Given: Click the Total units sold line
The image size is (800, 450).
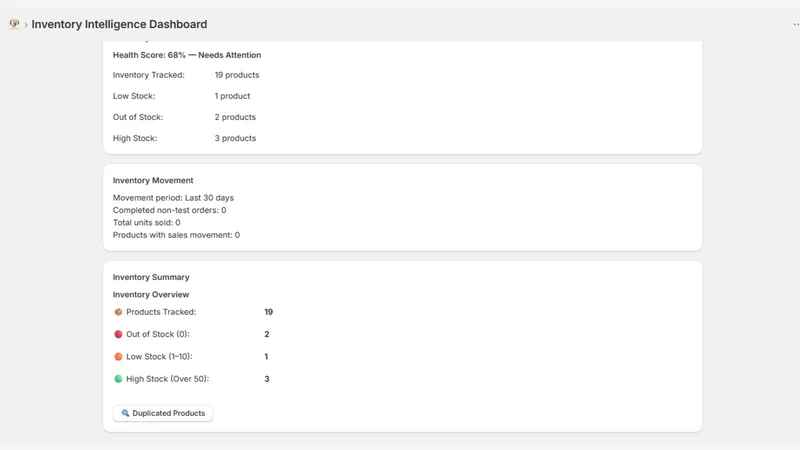Looking at the screenshot, I should pos(146,222).
